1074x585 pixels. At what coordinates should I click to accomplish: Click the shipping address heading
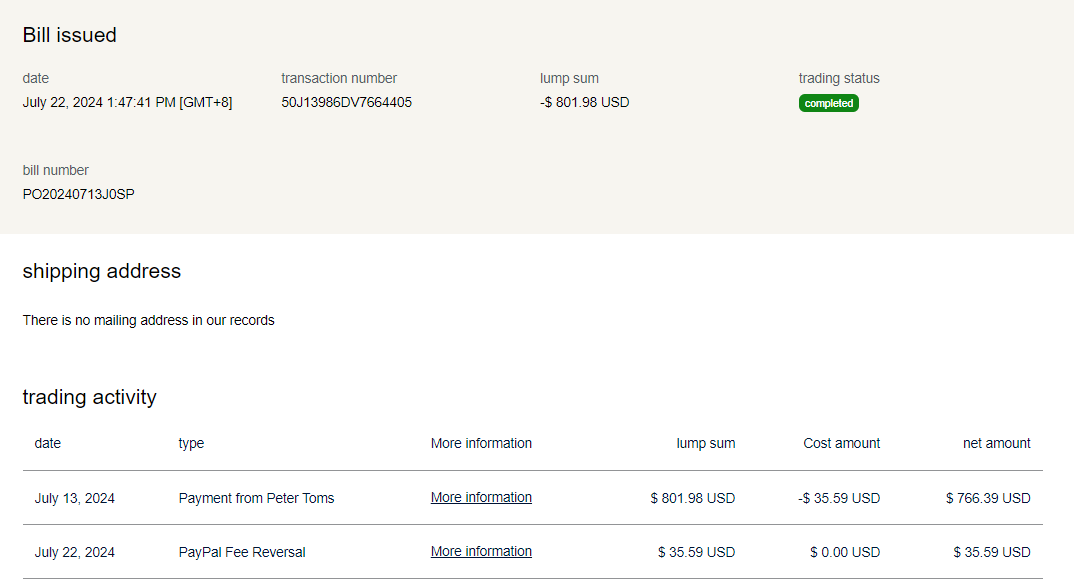coord(101,271)
